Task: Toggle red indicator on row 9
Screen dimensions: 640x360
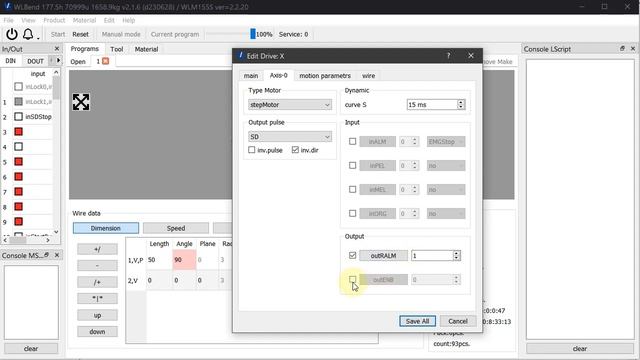Action: (x=18, y=222)
